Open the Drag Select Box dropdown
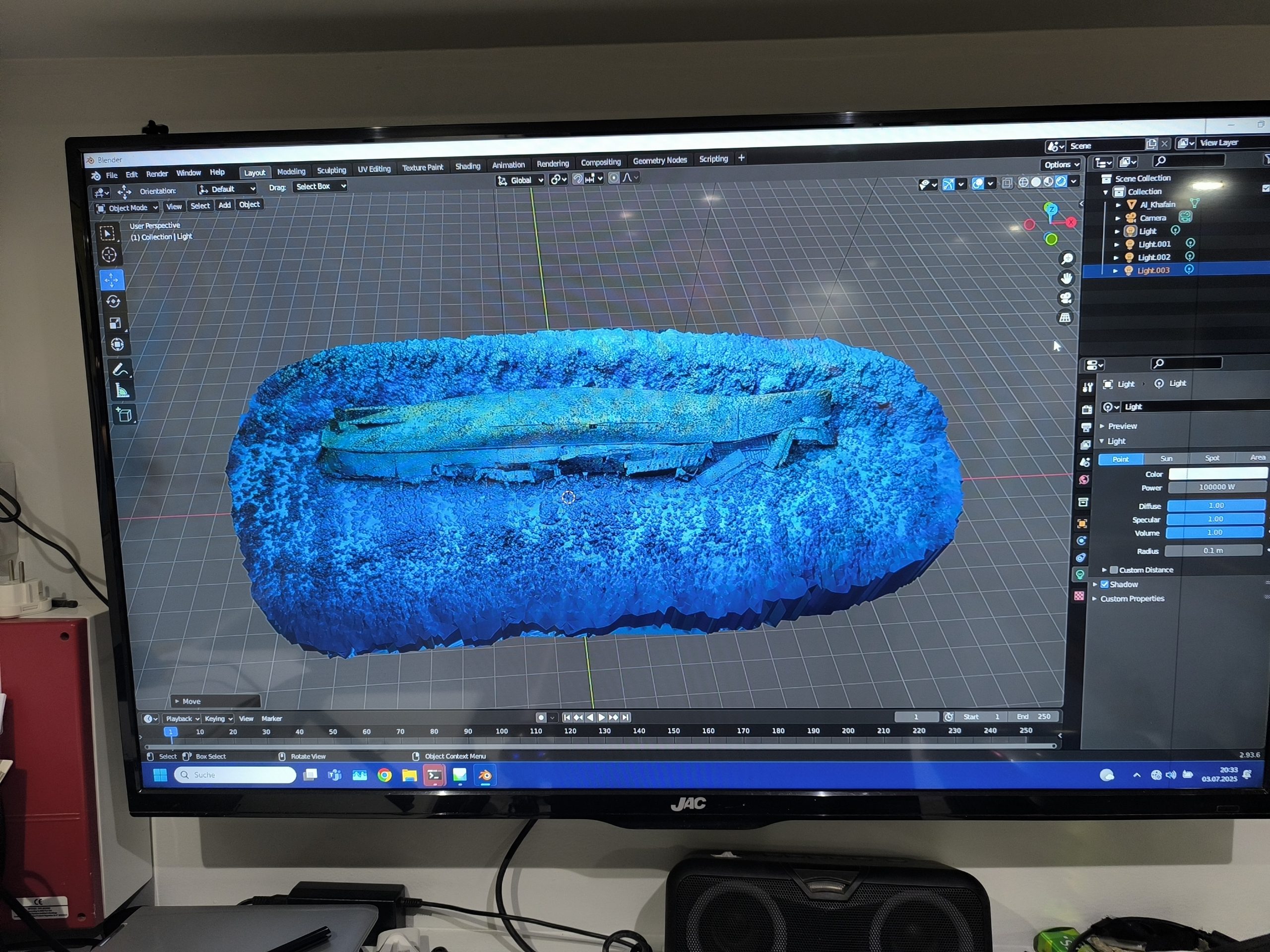Viewport: 1270px width, 952px height. (x=320, y=186)
